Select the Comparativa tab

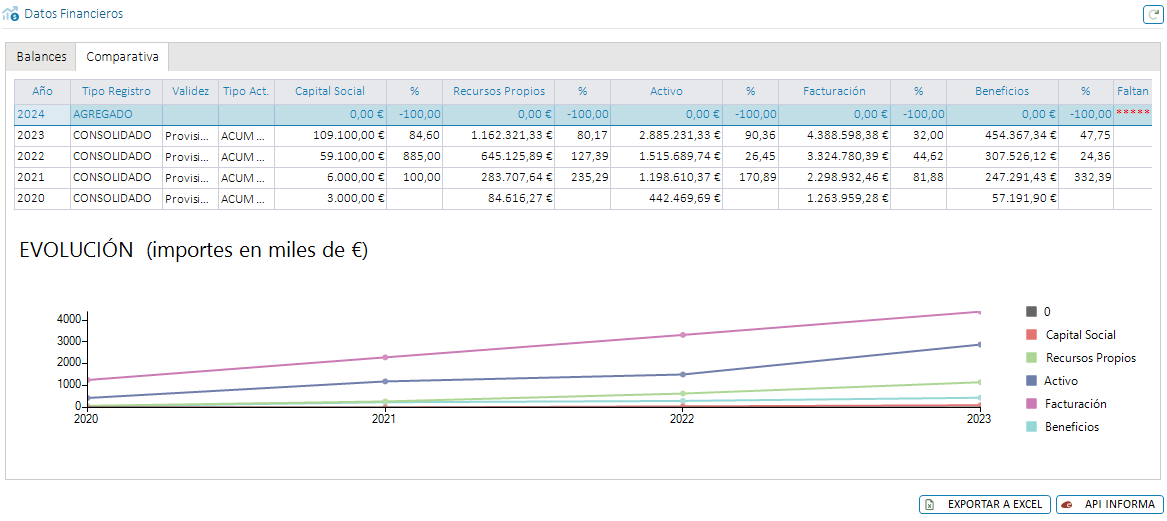click(x=122, y=57)
